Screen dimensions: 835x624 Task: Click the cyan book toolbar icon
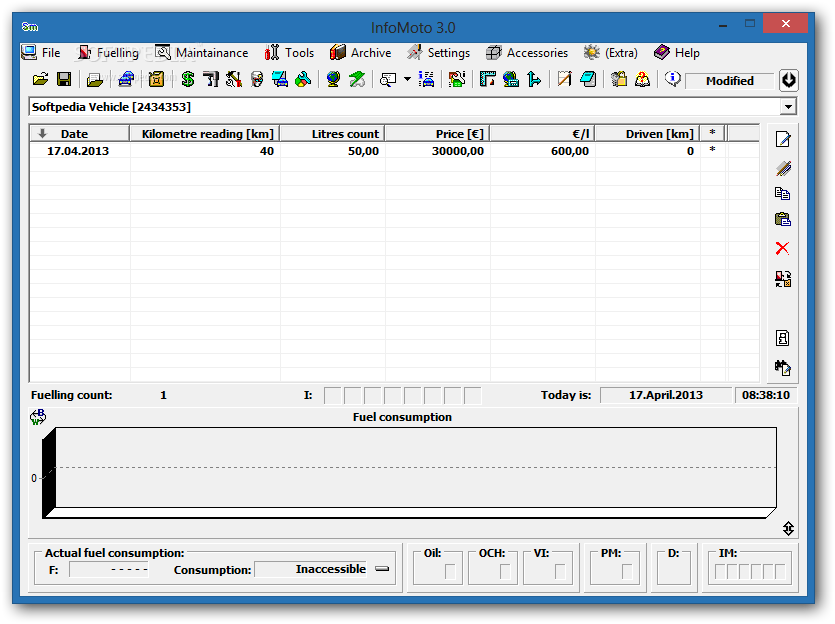[x=588, y=80]
